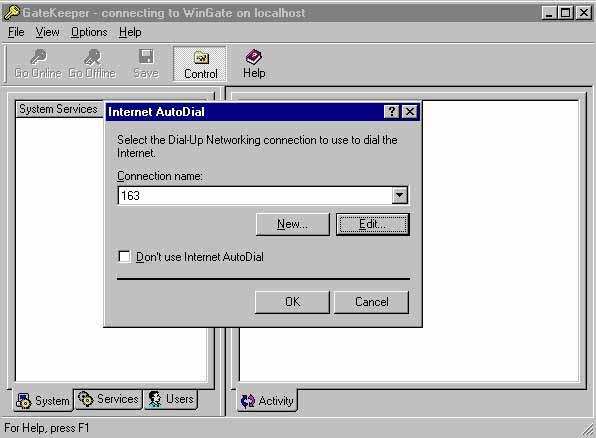596x438 pixels.
Task: Click the Save floppy disk icon
Action: (146, 57)
